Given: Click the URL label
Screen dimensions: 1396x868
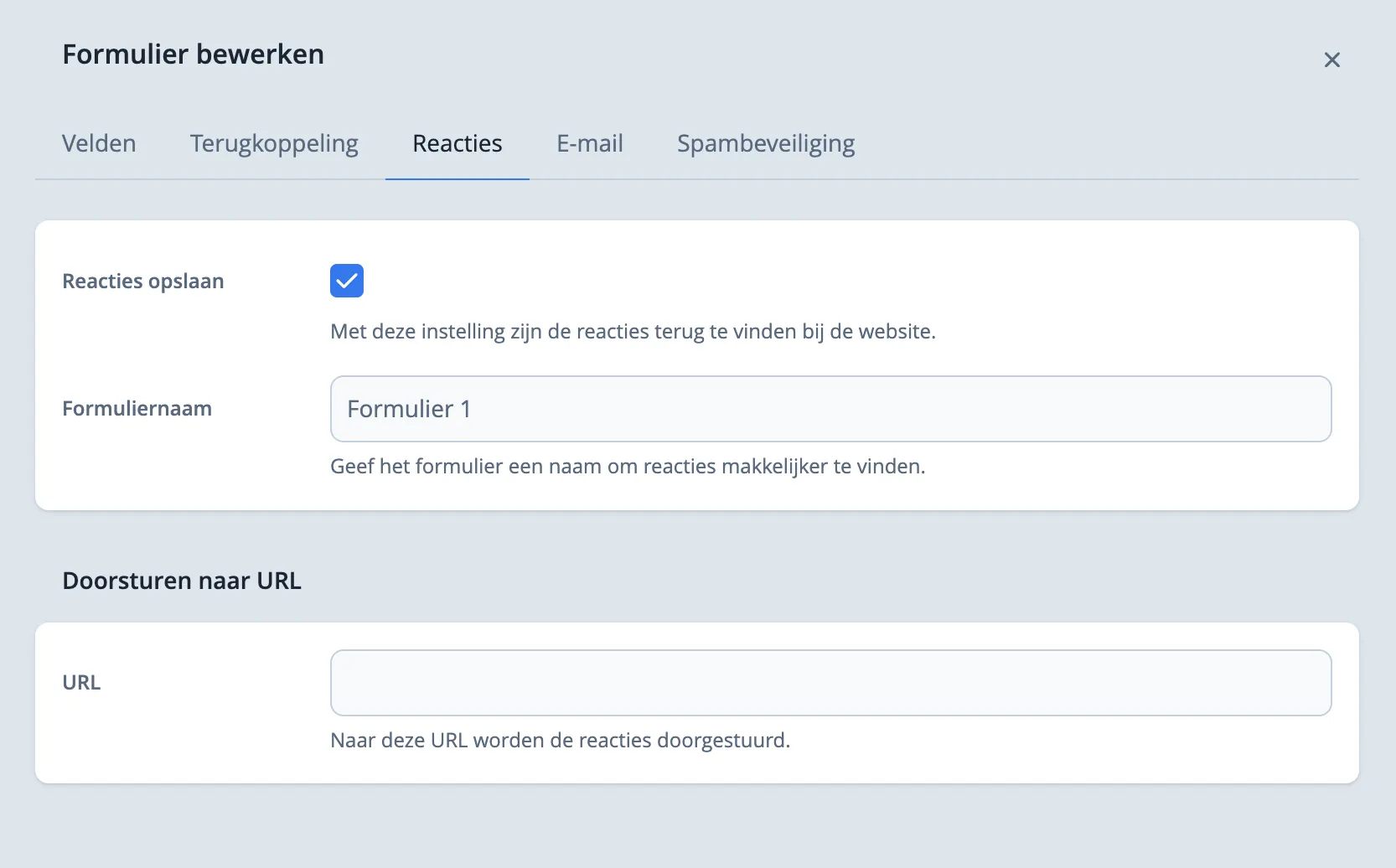Looking at the screenshot, I should click(x=81, y=682).
